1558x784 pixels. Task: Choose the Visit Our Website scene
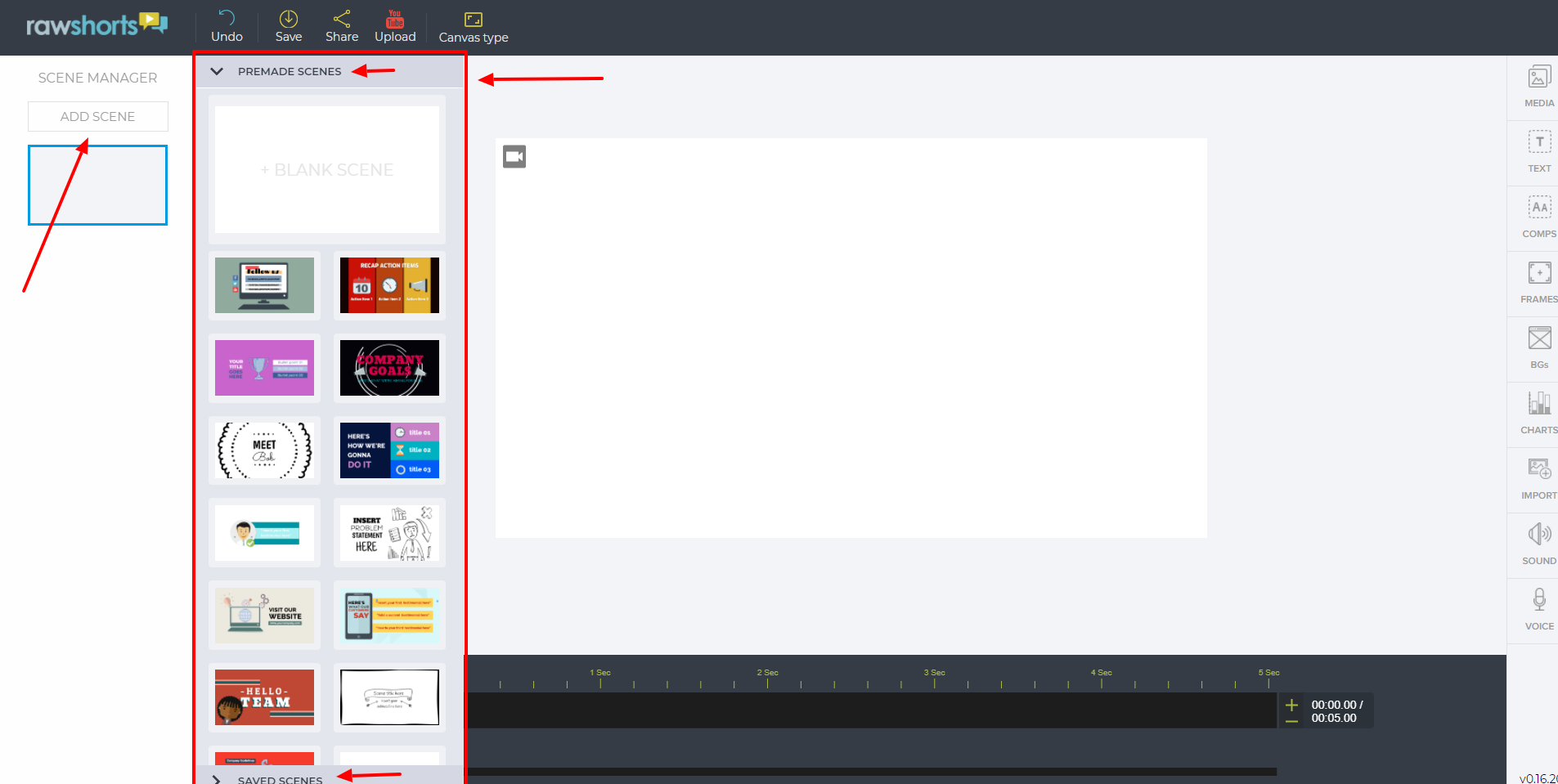point(264,616)
